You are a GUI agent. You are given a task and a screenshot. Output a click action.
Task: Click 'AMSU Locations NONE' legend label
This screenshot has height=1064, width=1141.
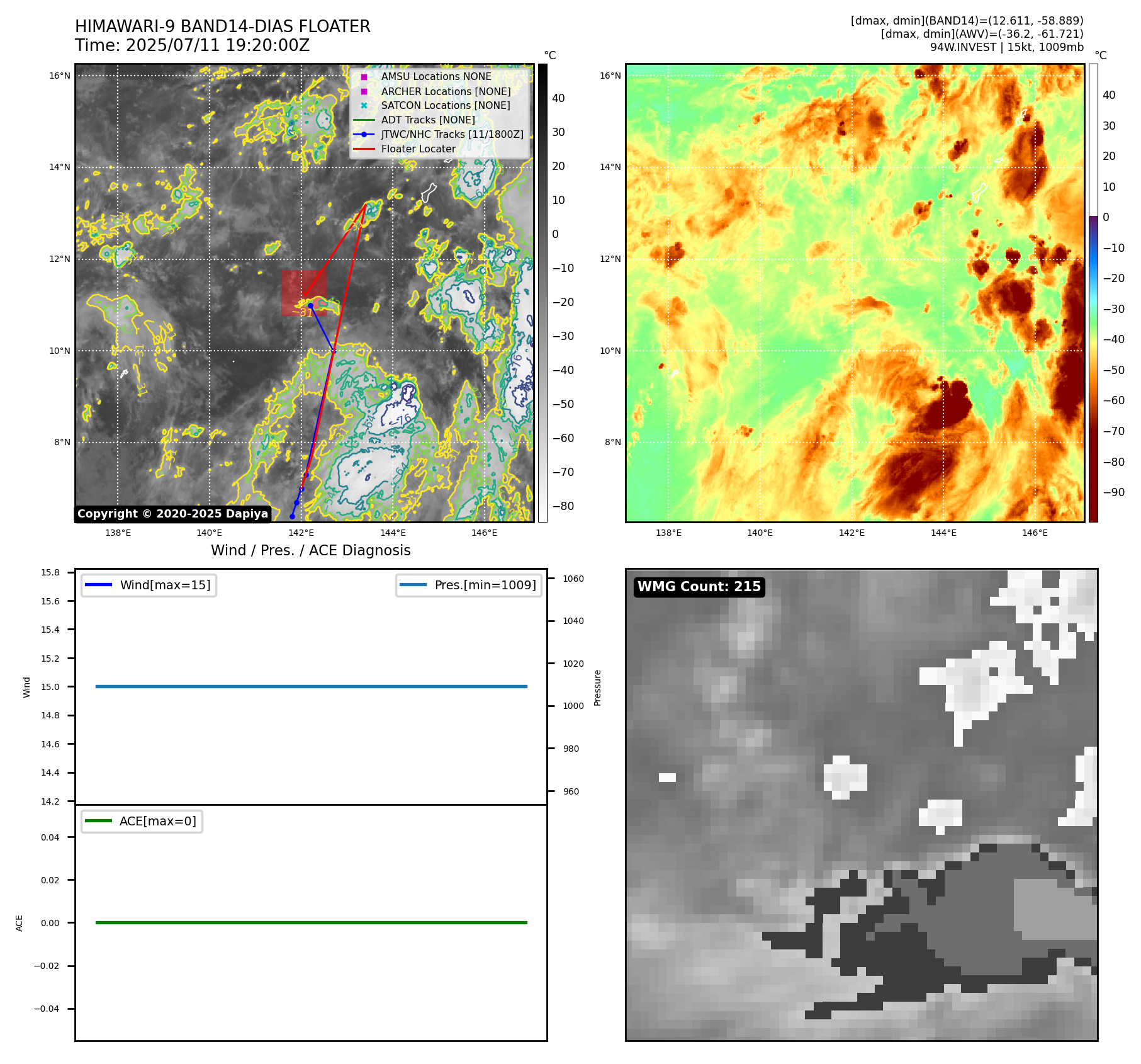point(436,77)
